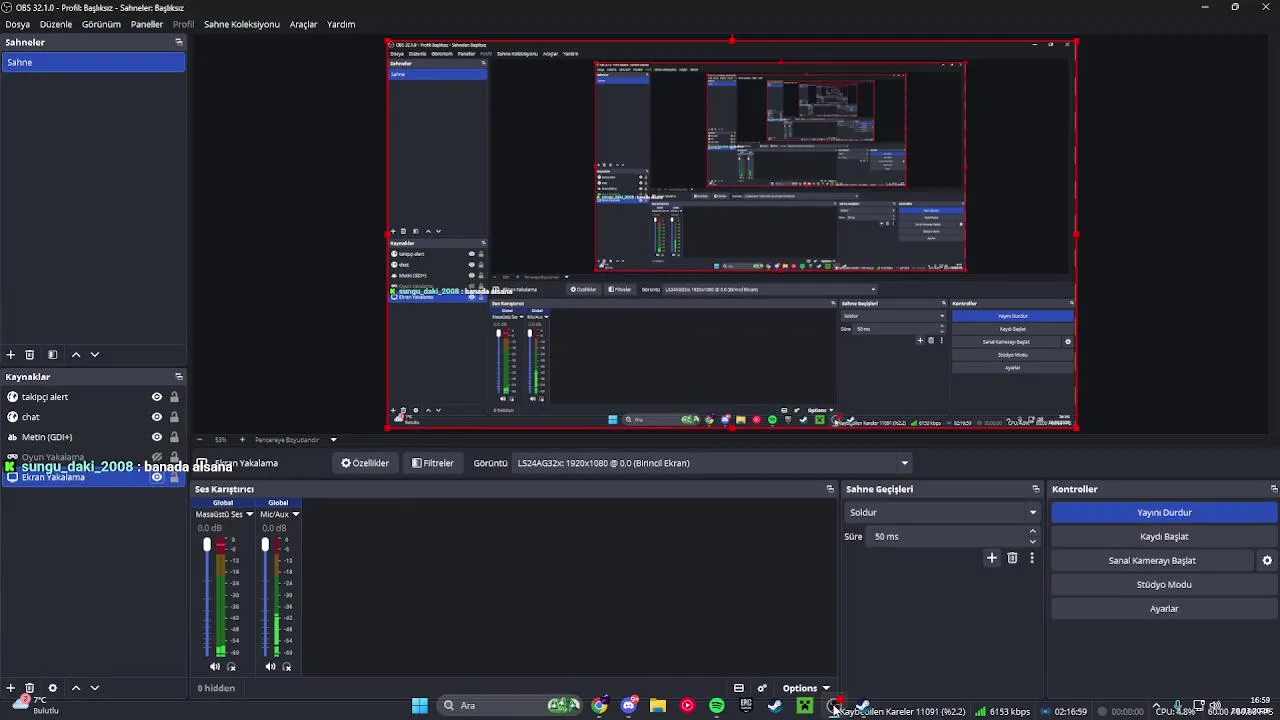Open the Sahne Koleksiyonu menu

coord(242,24)
